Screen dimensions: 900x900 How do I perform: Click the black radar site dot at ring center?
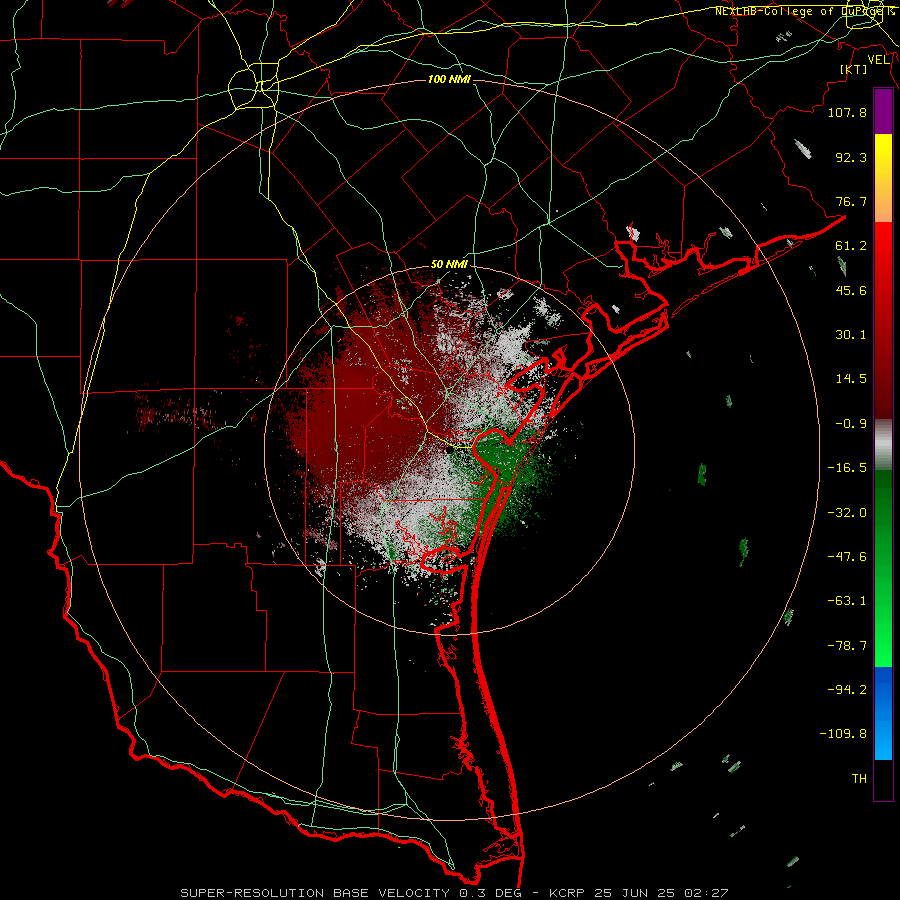pos(449,451)
